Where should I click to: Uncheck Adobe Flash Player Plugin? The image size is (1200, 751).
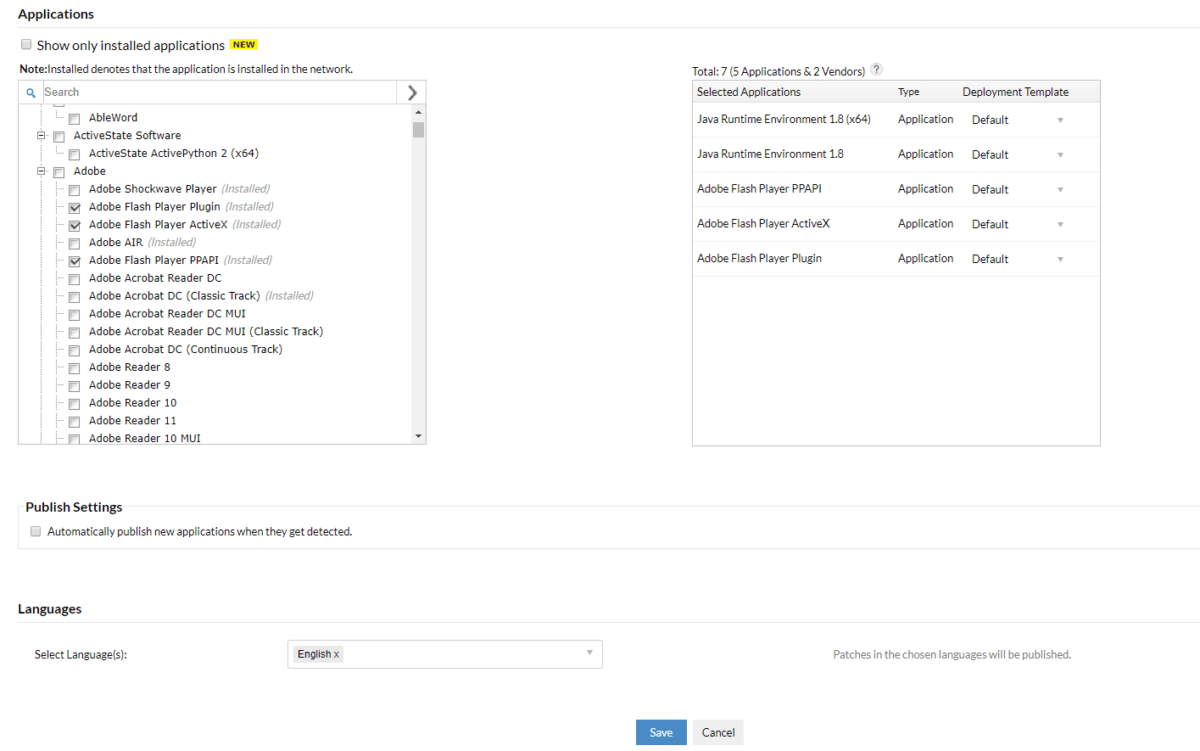[74, 207]
